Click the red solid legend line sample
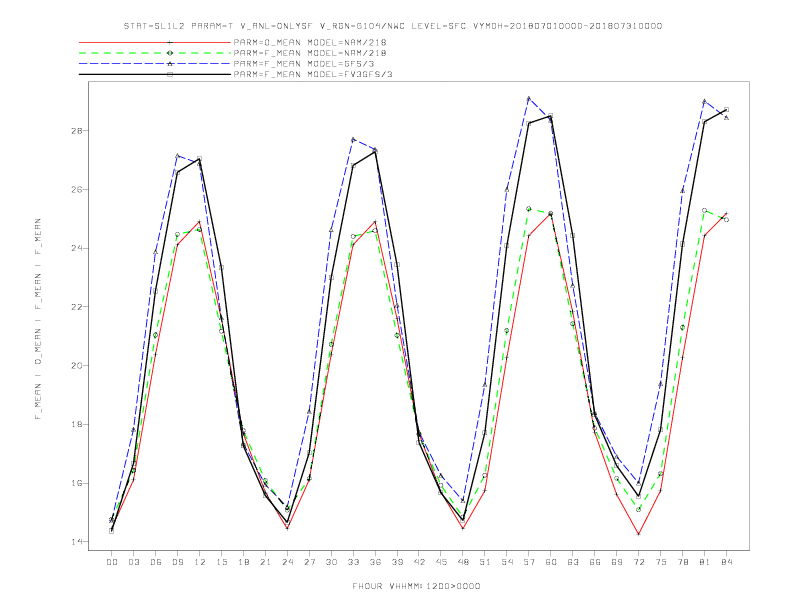The width and height of the screenshot is (792, 612). coord(155,42)
